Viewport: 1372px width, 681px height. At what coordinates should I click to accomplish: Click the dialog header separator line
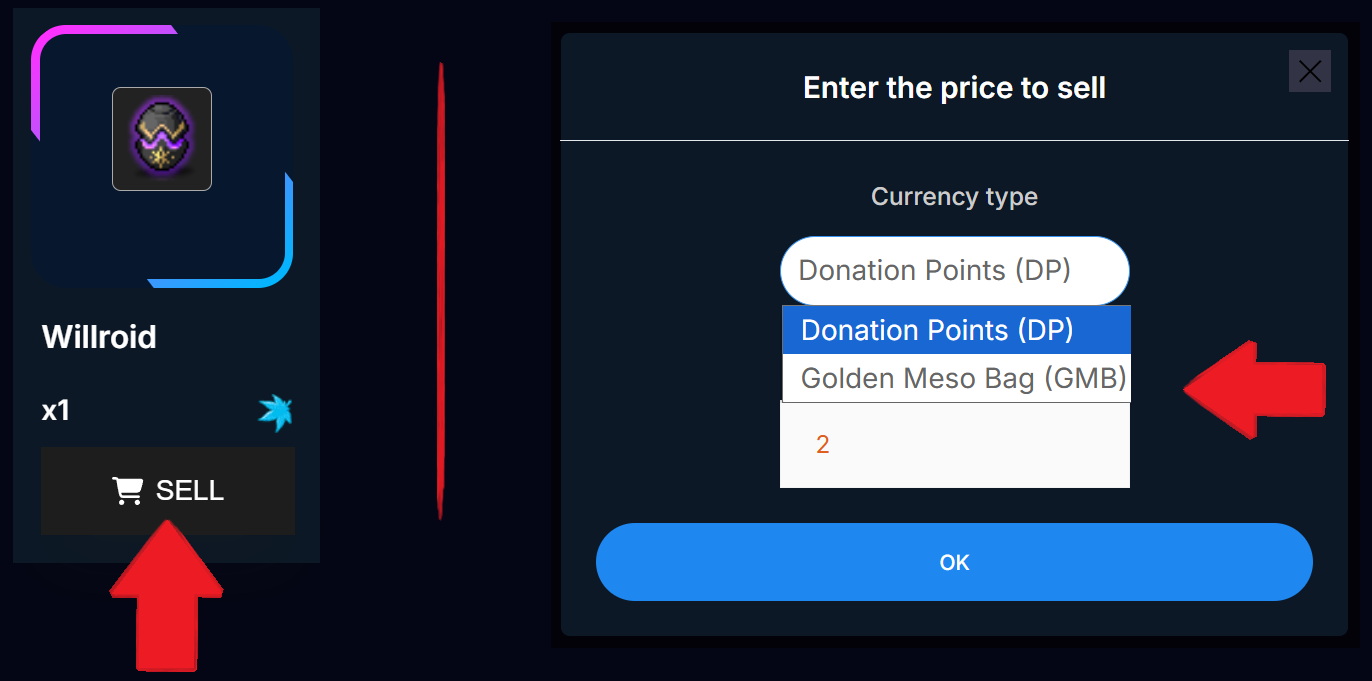(954, 141)
